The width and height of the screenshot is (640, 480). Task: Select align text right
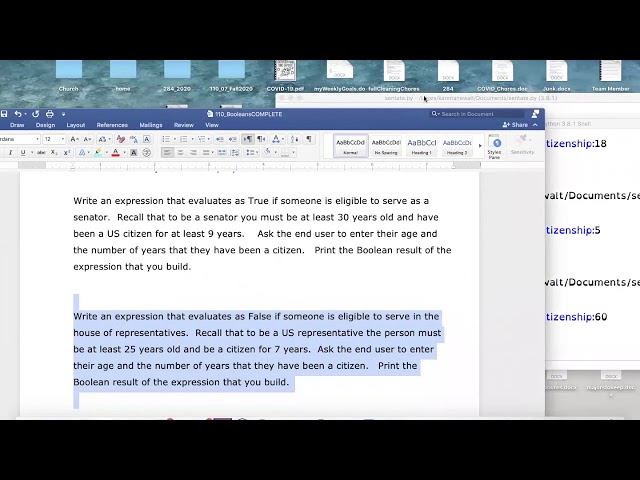pyautogui.click(x=193, y=153)
